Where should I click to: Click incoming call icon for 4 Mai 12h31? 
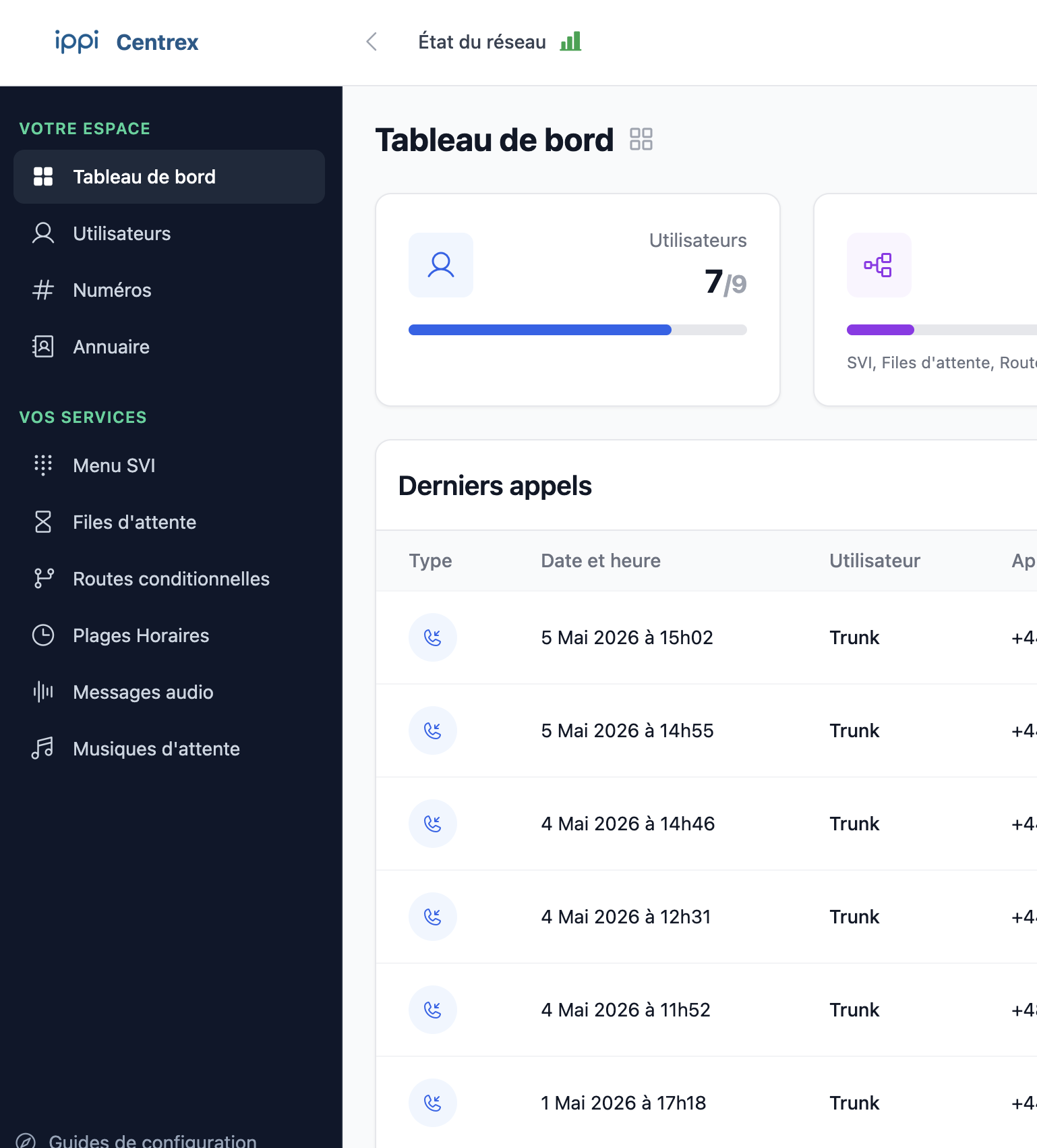coord(433,917)
